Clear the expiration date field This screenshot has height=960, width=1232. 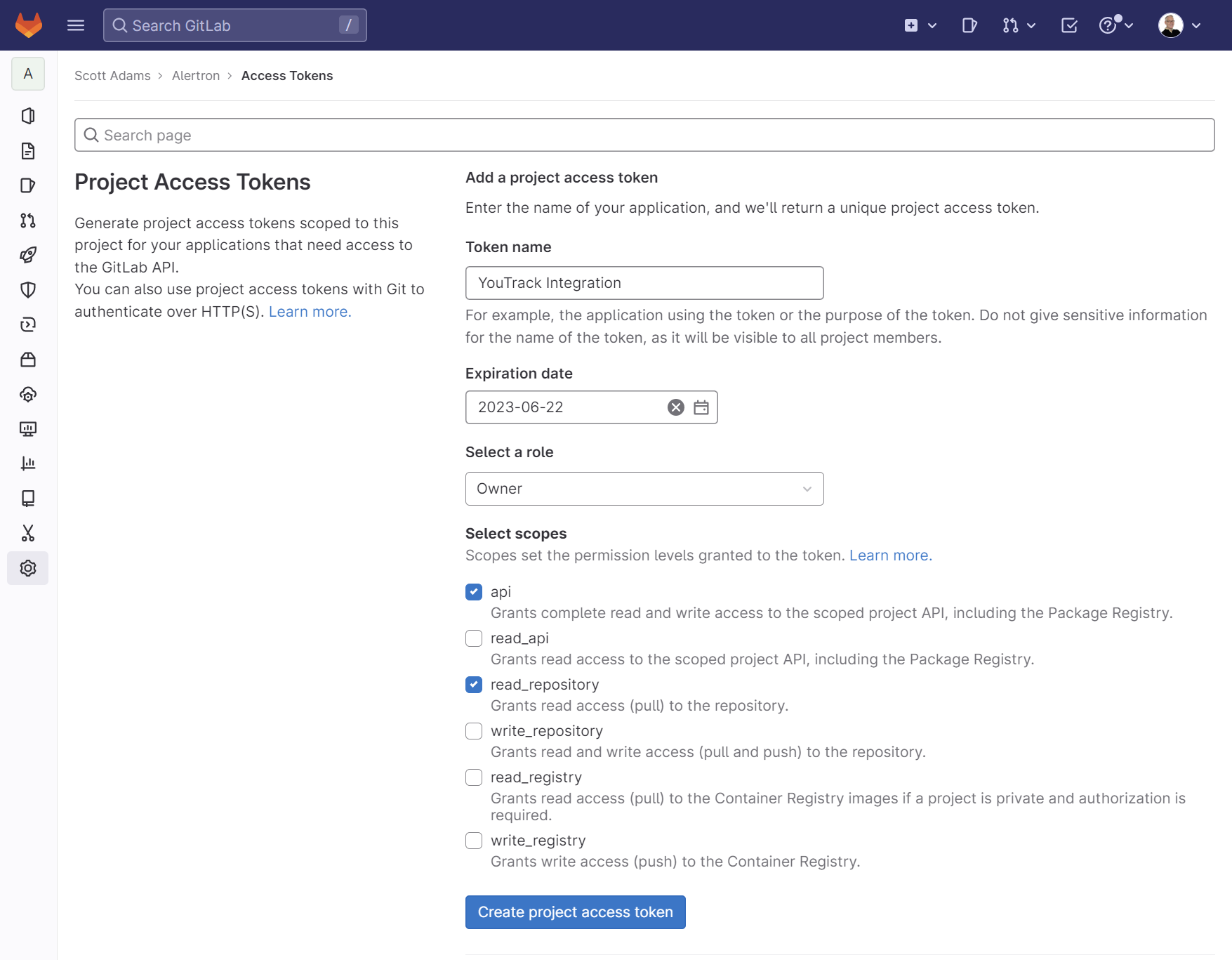675,407
